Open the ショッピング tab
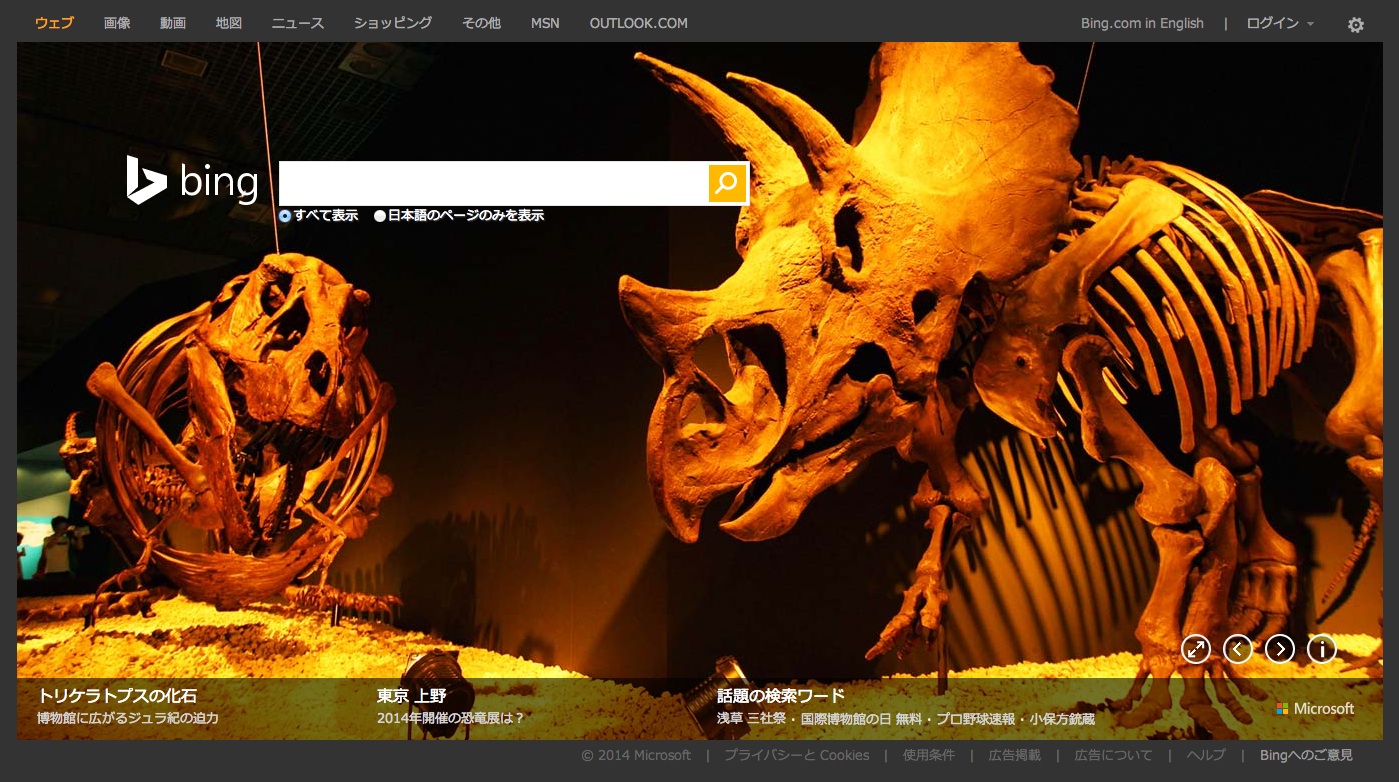1399x782 pixels. click(x=393, y=23)
